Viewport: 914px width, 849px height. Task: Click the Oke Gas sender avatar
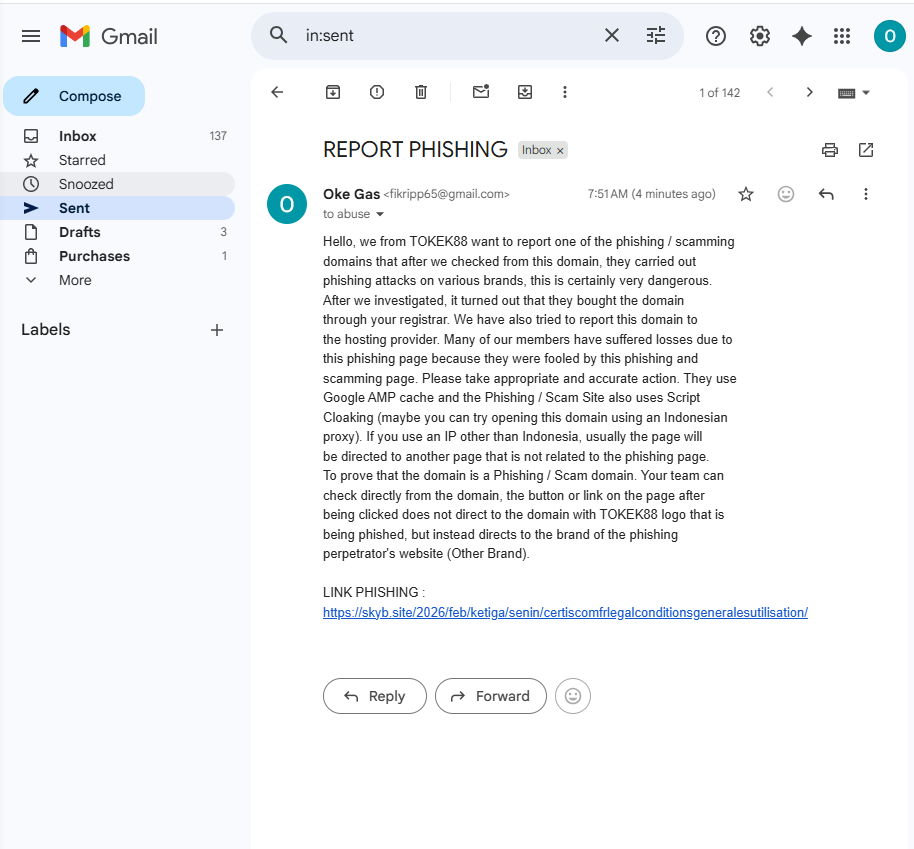[287, 204]
